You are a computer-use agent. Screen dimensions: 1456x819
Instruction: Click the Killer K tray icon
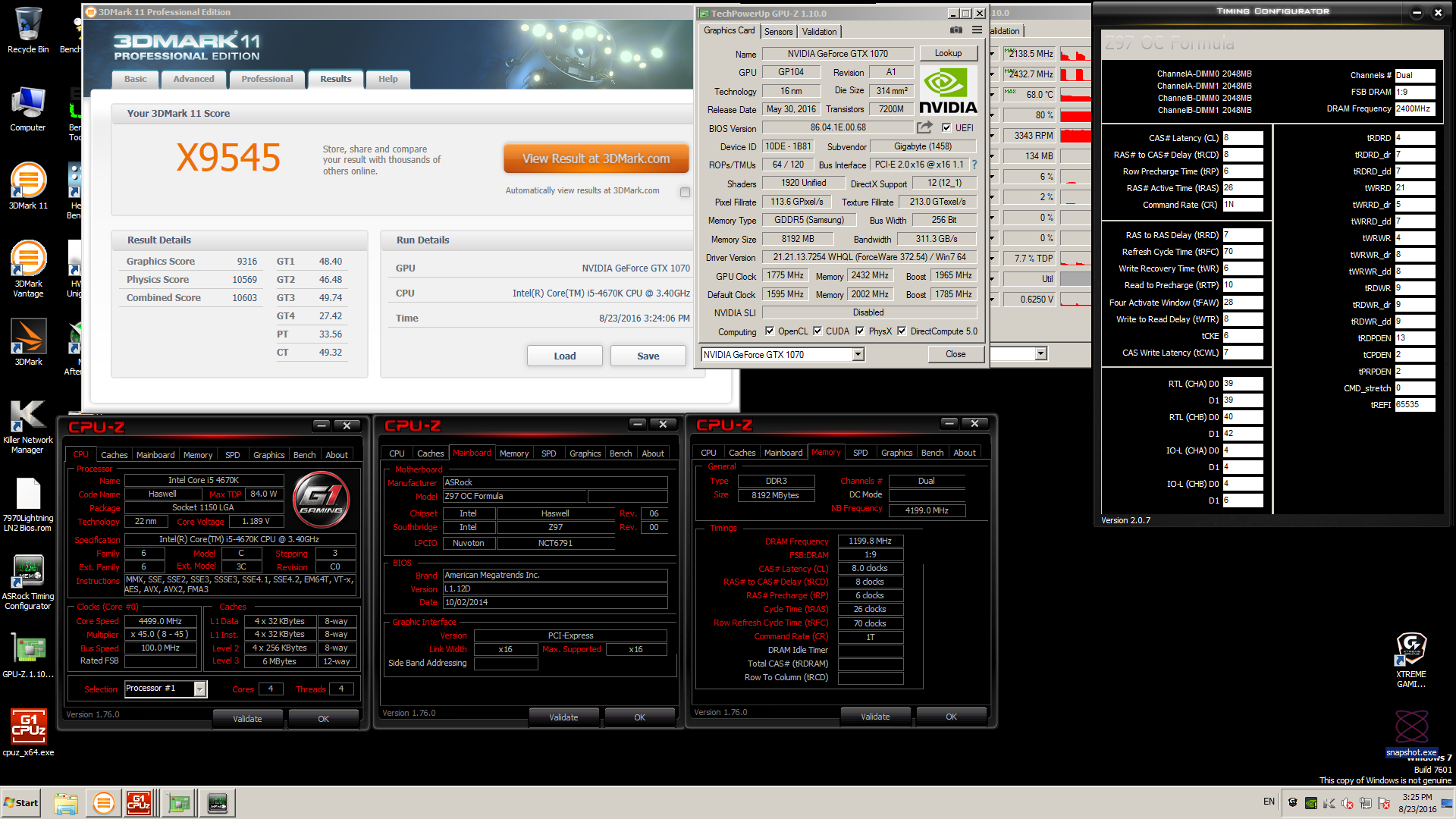click(x=1329, y=803)
